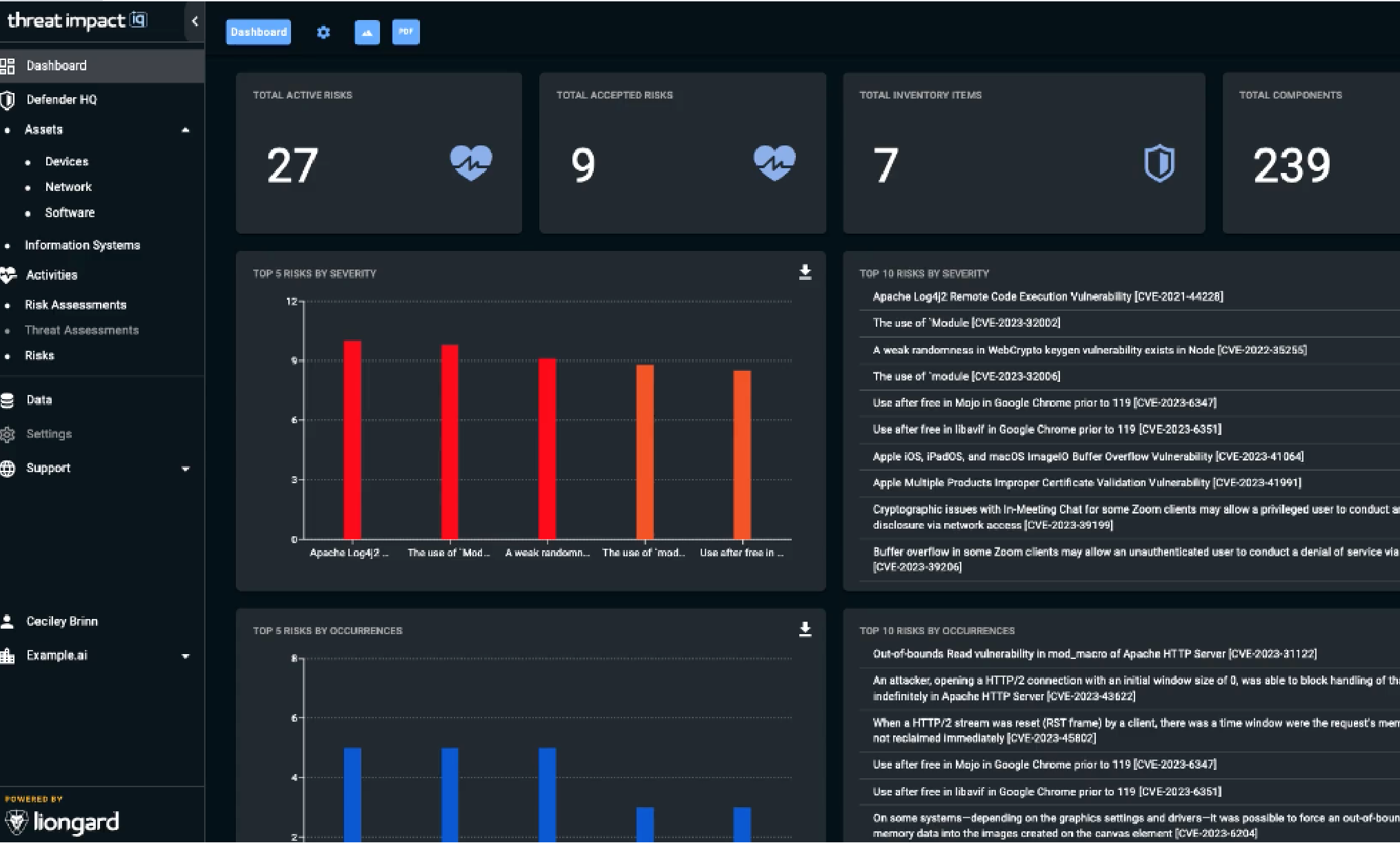Open the CVE-2023-31122 mod_macro risk entry
Viewport: 1400px width, 843px height.
[x=1094, y=654]
